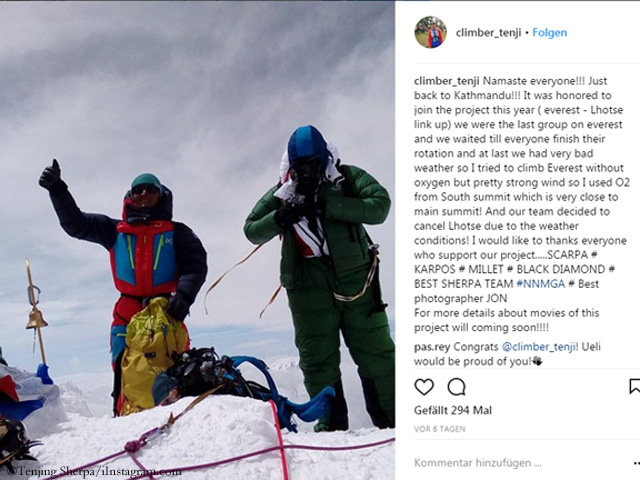Click the brass bell on the pole
Screen dimensions: 640x480
click(x=37, y=318)
